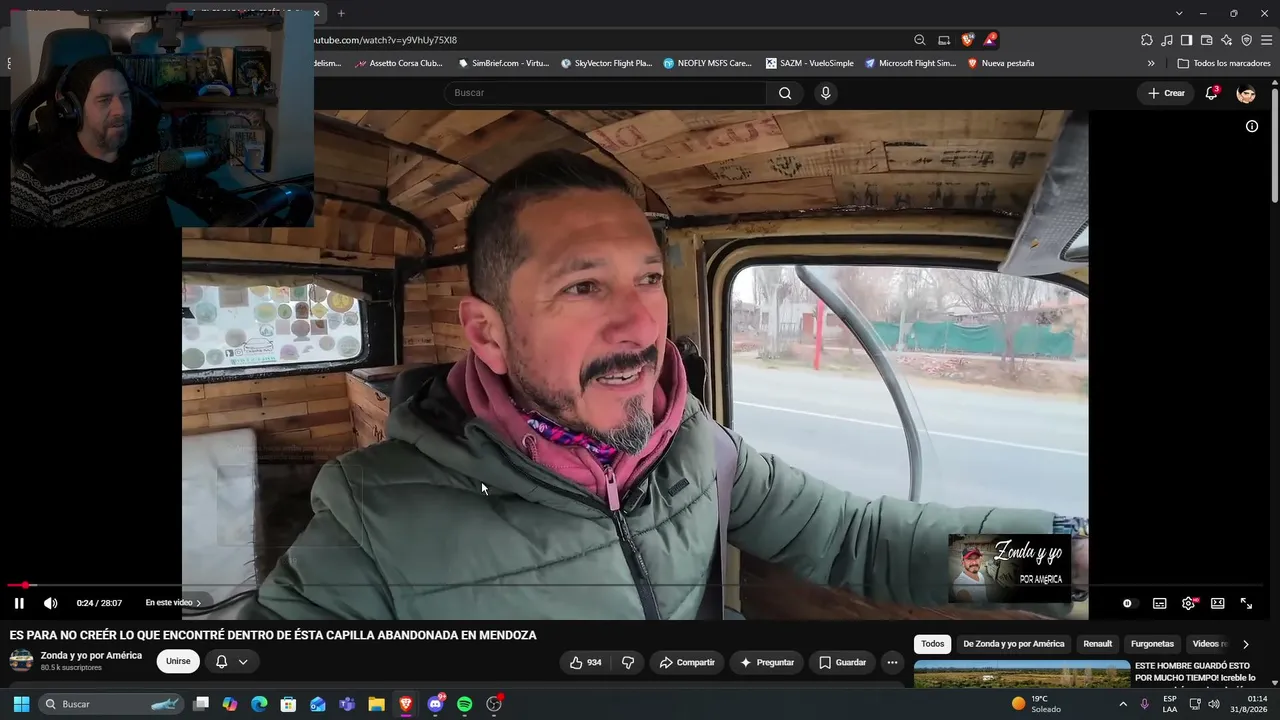Open a new tab with the plus button
Image resolution: width=1280 pixels, height=720 pixels.
[341, 13]
